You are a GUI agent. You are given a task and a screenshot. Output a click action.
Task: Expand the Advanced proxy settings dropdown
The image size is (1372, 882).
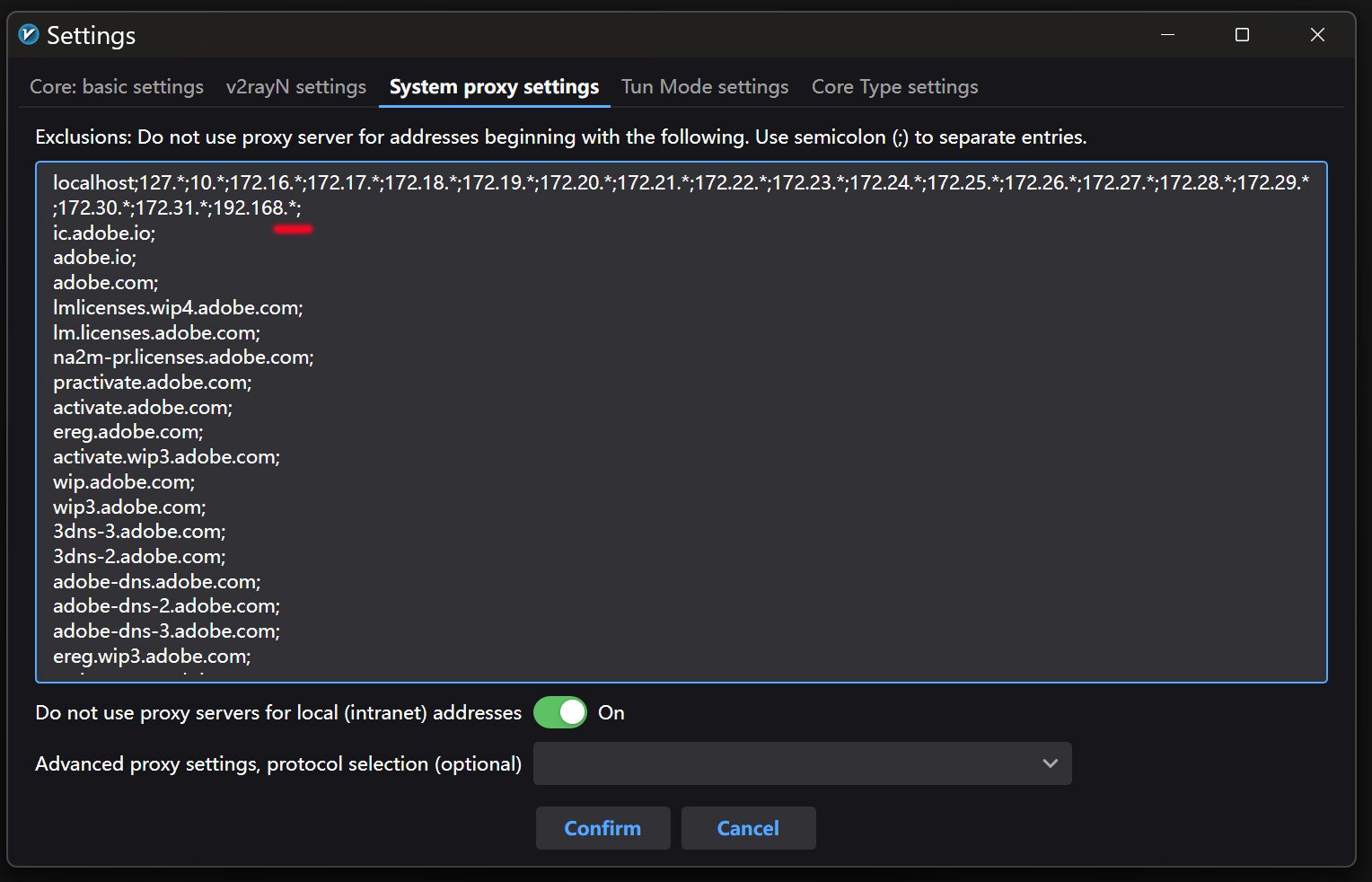(x=803, y=763)
